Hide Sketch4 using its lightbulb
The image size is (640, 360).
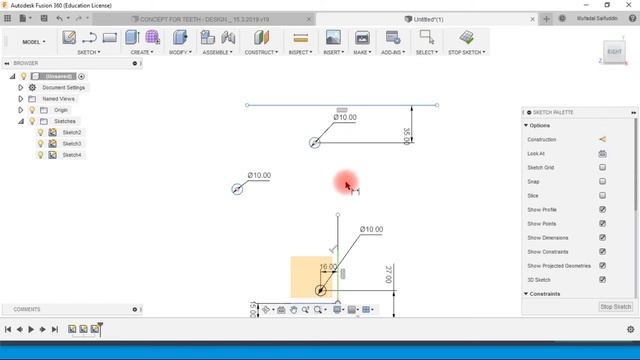[40, 155]
